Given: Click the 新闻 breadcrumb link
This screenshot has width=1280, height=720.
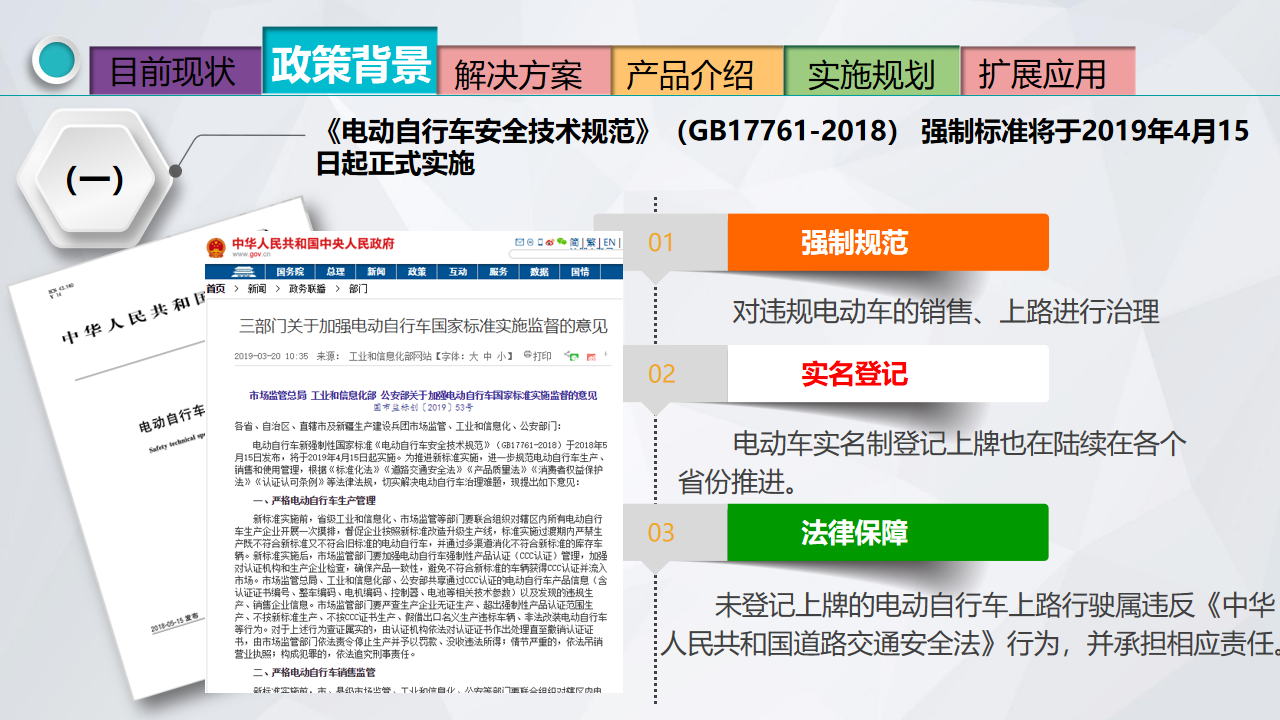Looking at the screenshot, I should click(257, 289).
